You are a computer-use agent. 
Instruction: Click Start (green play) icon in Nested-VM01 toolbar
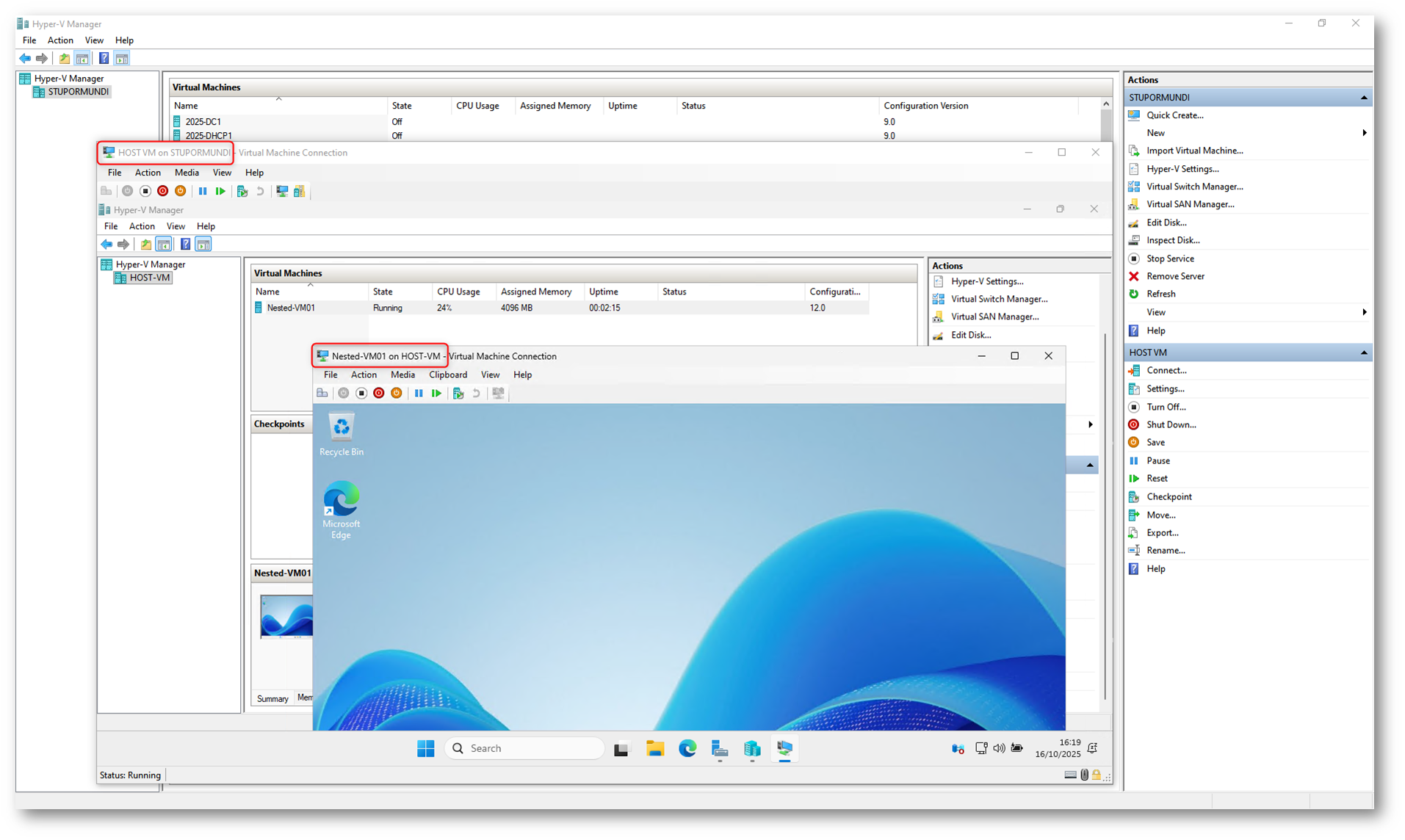pyautogui.click(x=436, y=394)
